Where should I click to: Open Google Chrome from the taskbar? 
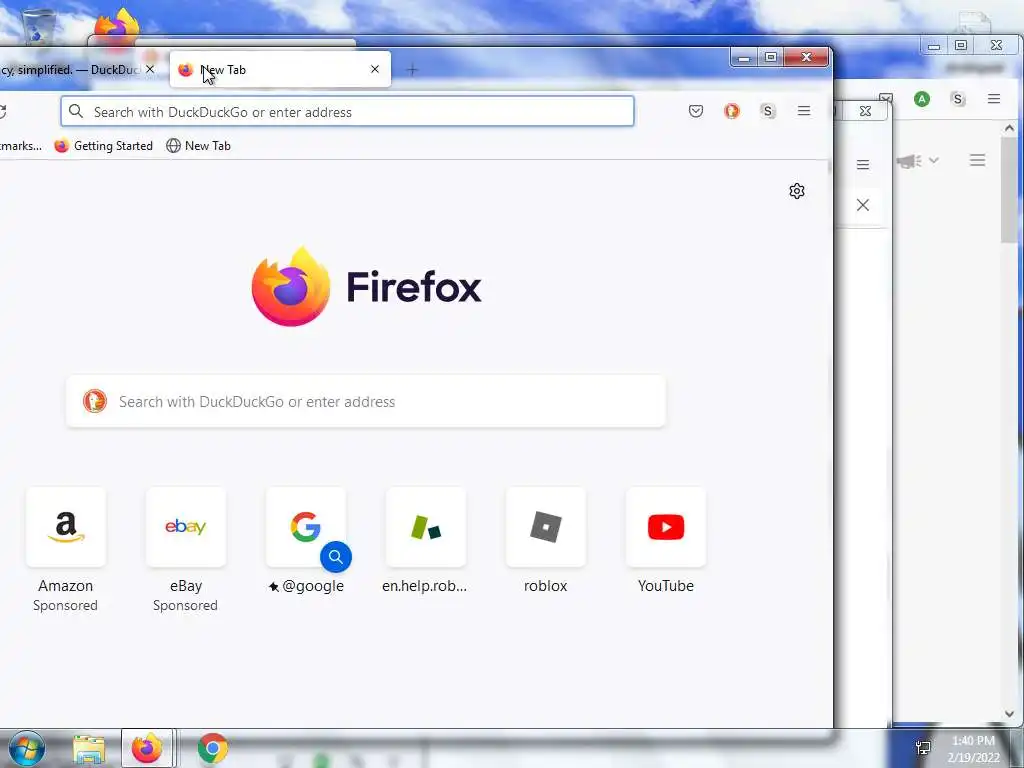click(213, 748)
